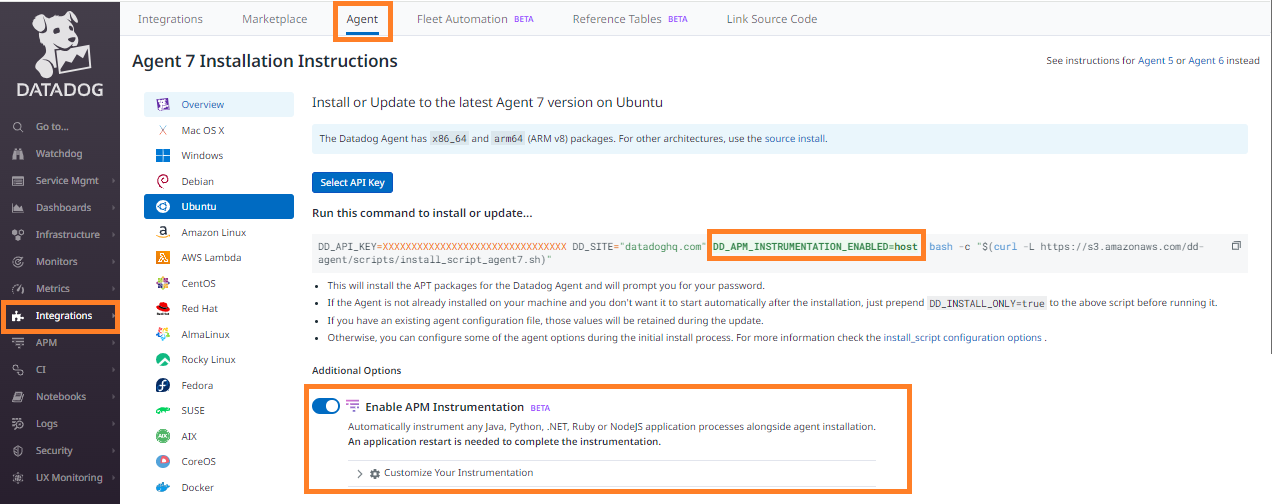Click the UX Monitoring sidebar icon

17,478
